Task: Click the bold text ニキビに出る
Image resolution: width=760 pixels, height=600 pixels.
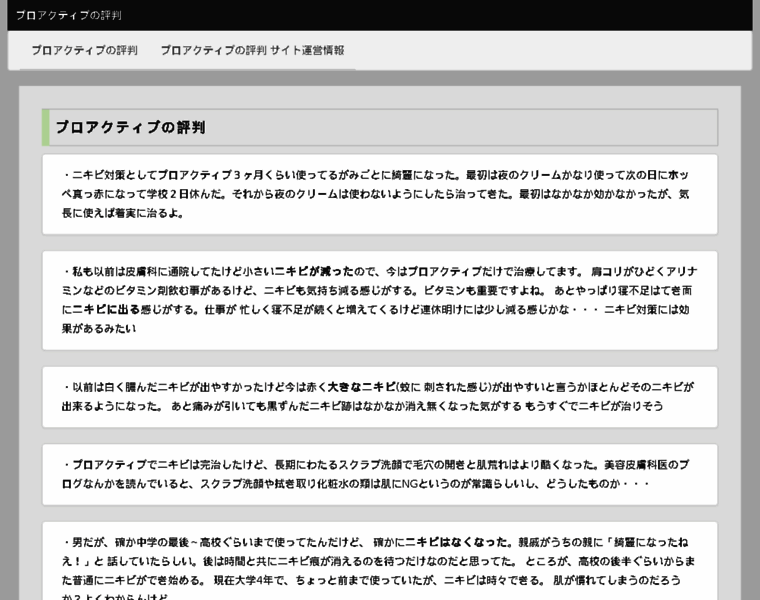Action: pyautogui.click(x=106, y=310)
